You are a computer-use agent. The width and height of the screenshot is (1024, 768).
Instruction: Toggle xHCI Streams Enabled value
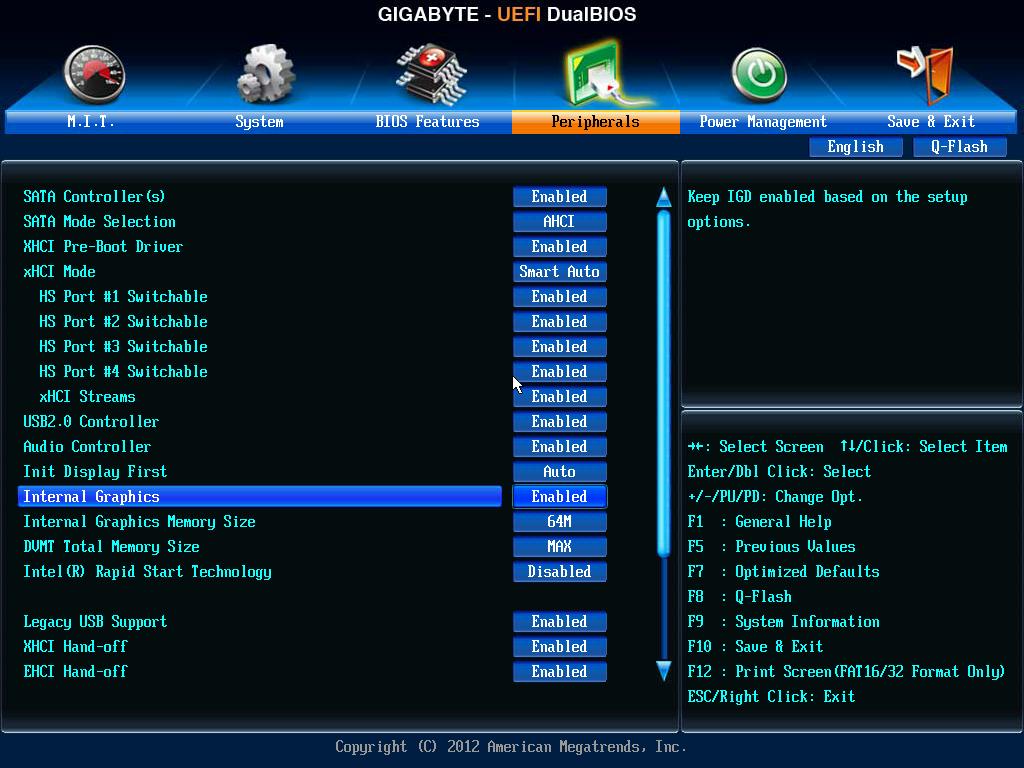click(x=560, y=396)
